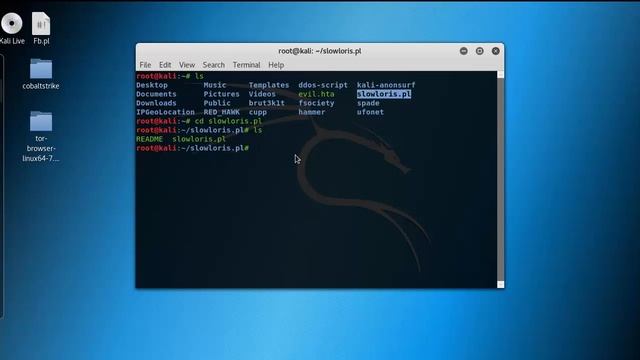
Task: Open the Search menu in terminal
Action: (213, 65)
